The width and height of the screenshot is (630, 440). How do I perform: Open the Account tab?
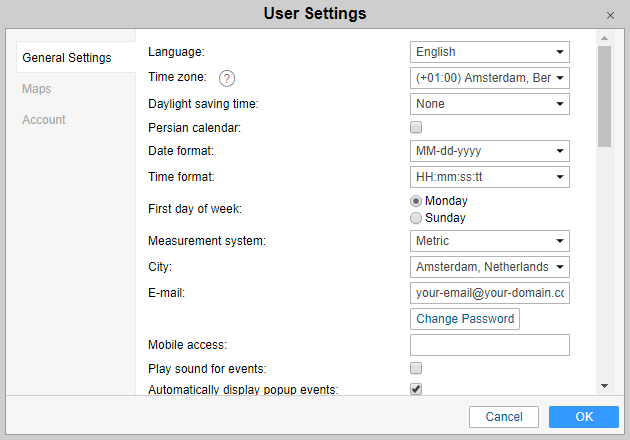[44, 120]
